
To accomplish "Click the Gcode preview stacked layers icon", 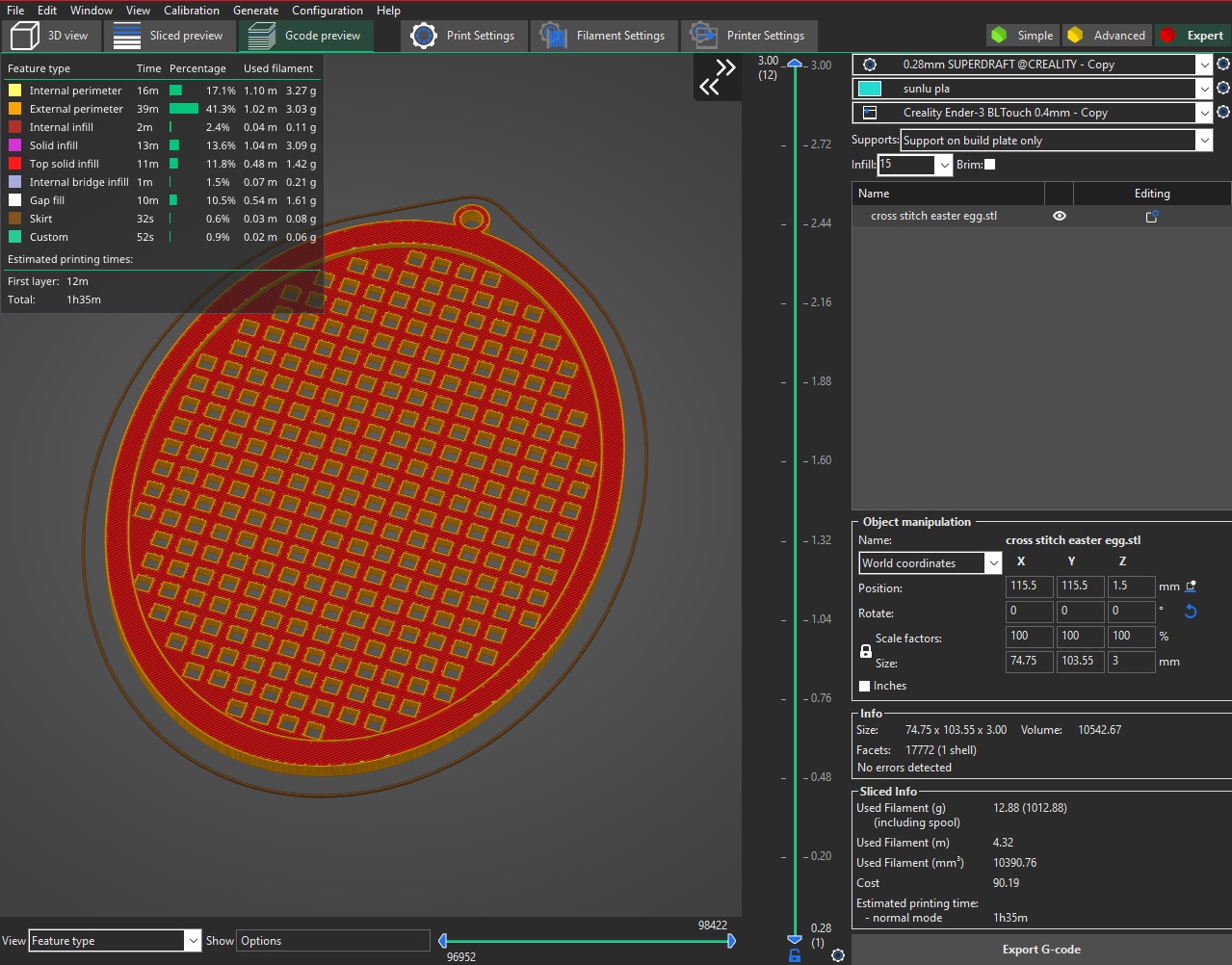I will [x=262, y=36].
